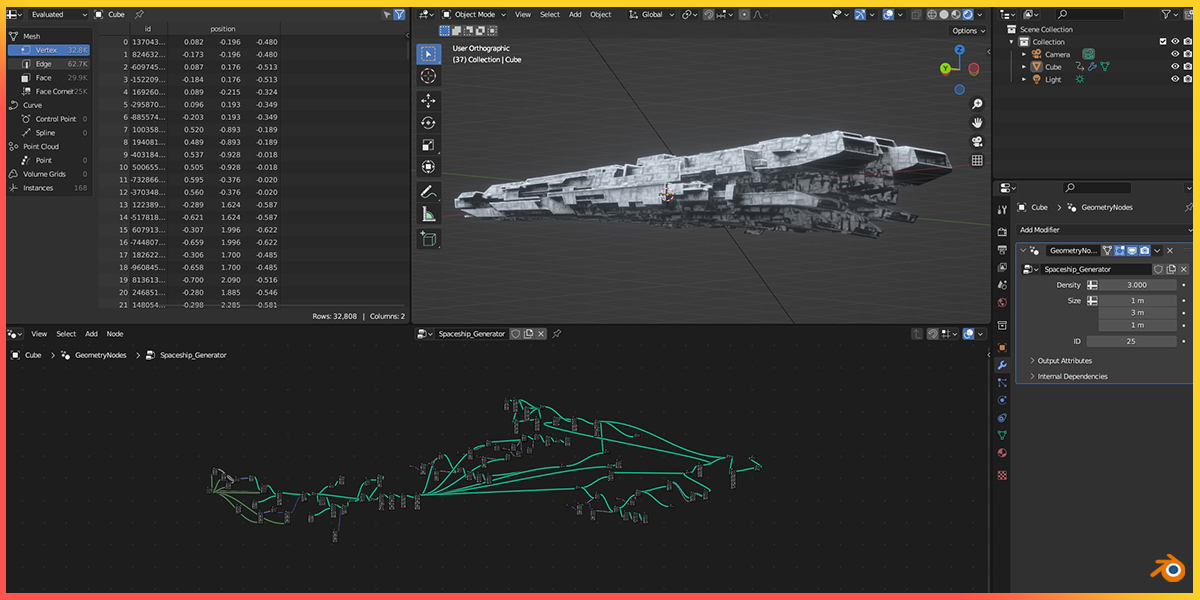Image resolution: width=1200 pixels, height=600 pixels.
Task: Open the Node menu in the node editor
Action: point(114,333)
